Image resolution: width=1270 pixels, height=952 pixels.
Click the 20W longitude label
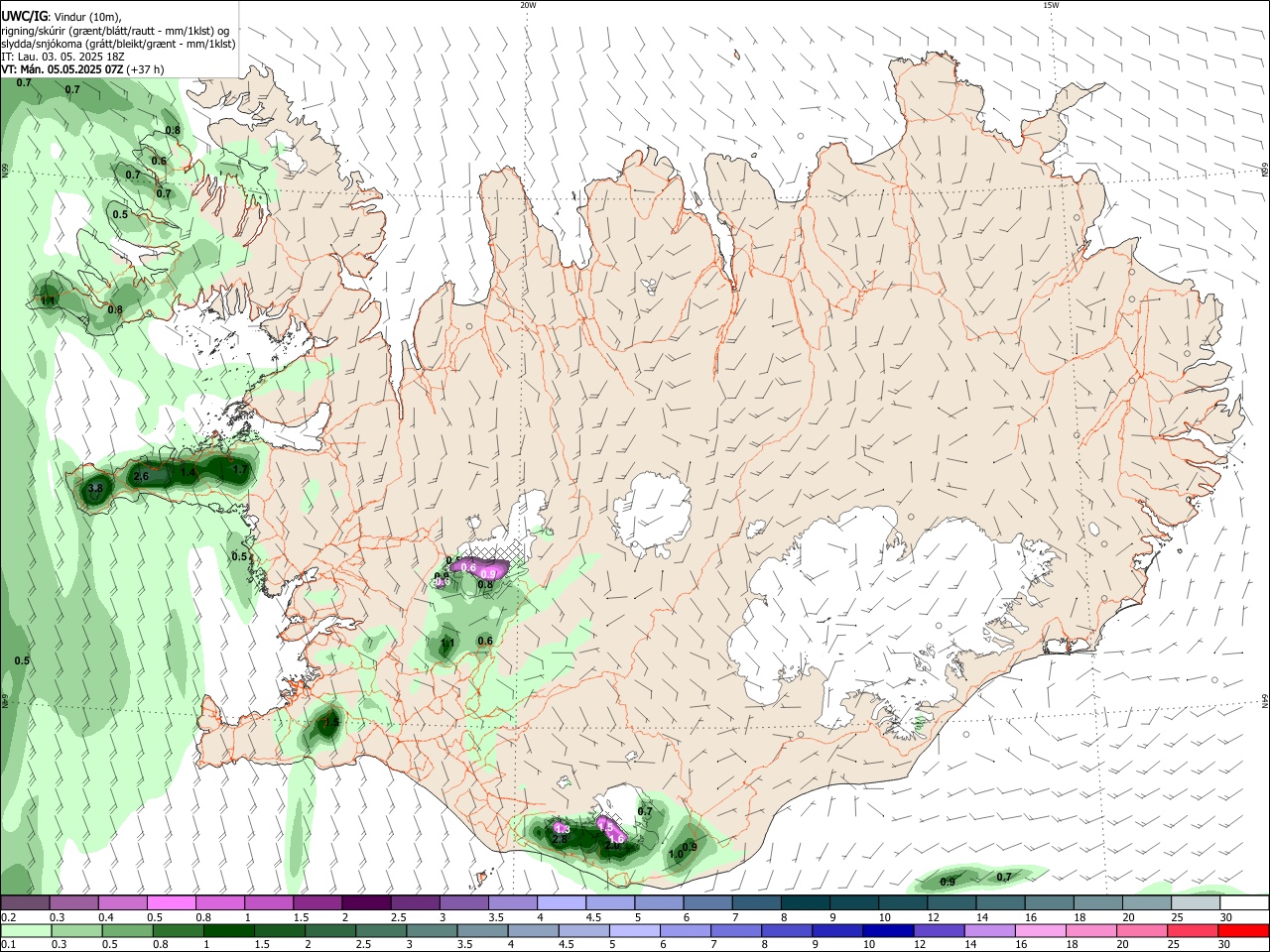(x=528, y=5)
